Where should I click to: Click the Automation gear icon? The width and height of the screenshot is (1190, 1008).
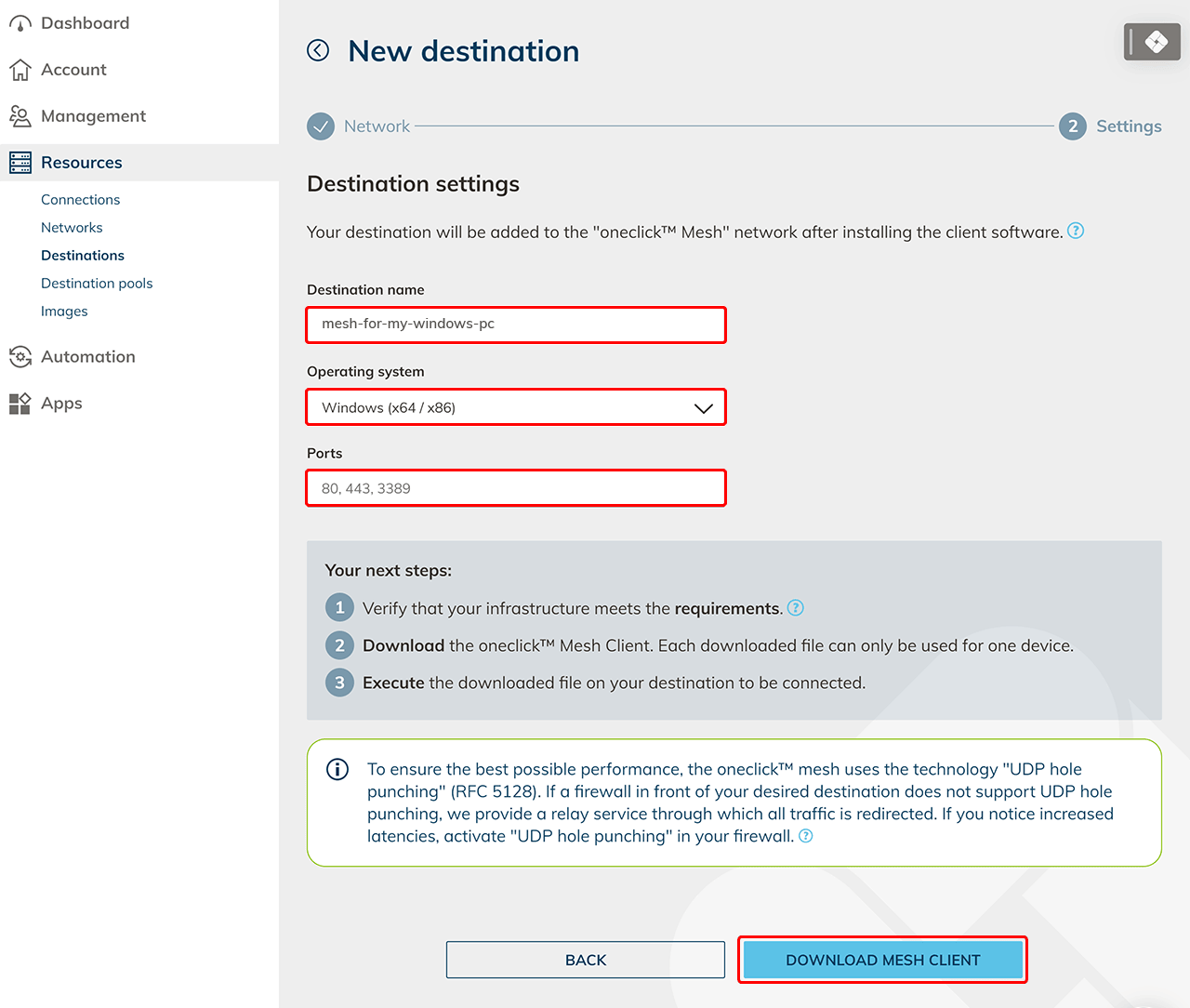click(x=20, y=357)
